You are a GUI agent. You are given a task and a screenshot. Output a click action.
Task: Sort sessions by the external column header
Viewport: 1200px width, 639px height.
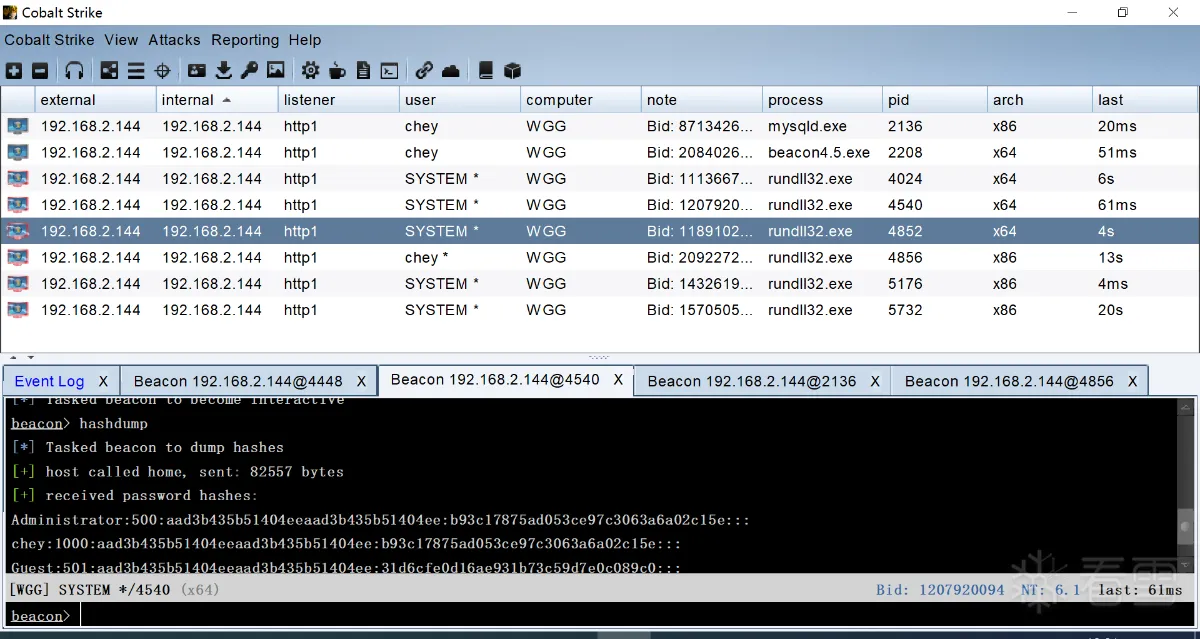pos(96,100)
